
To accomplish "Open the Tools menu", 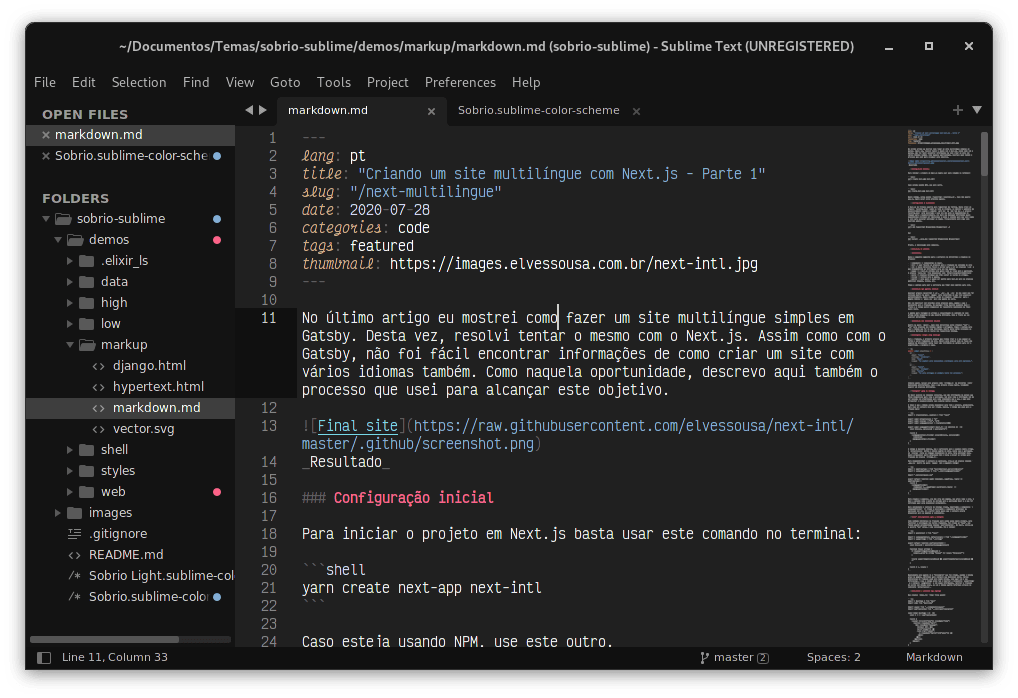I will click(x=334, y=82).
